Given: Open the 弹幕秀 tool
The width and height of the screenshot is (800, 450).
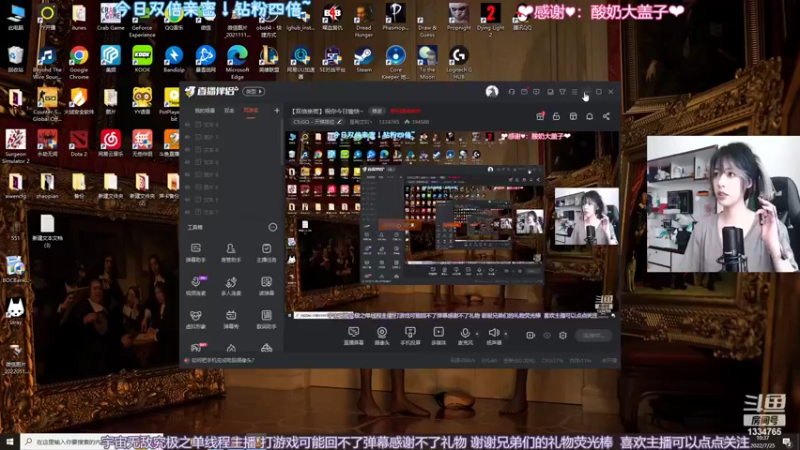Looking at the screenshot, I should pyautogui.click(x=231, y=319).
